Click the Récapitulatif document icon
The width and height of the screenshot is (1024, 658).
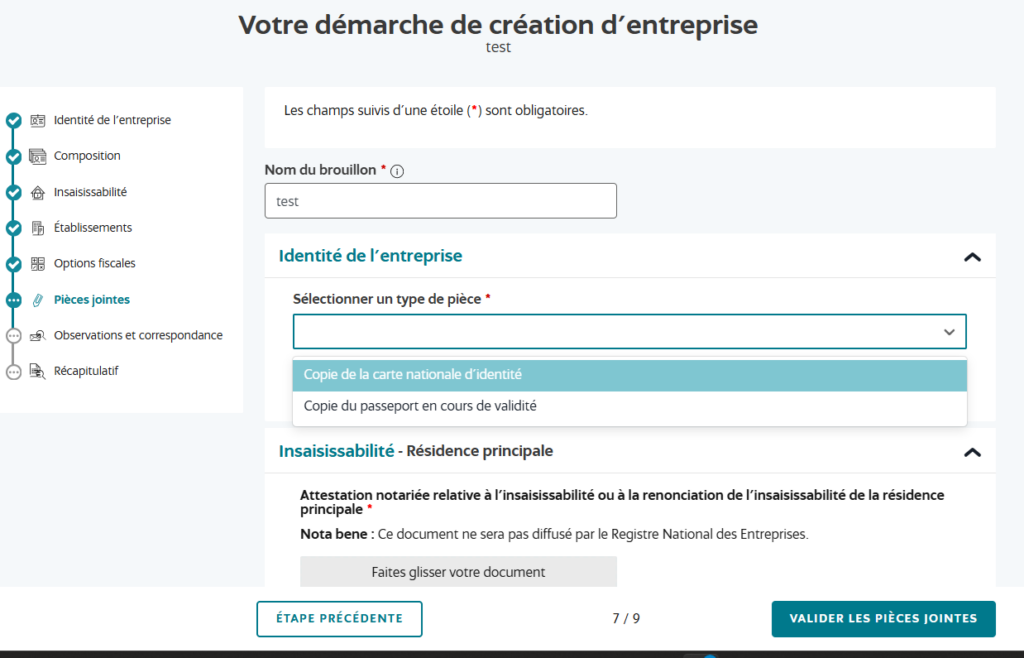38,371
